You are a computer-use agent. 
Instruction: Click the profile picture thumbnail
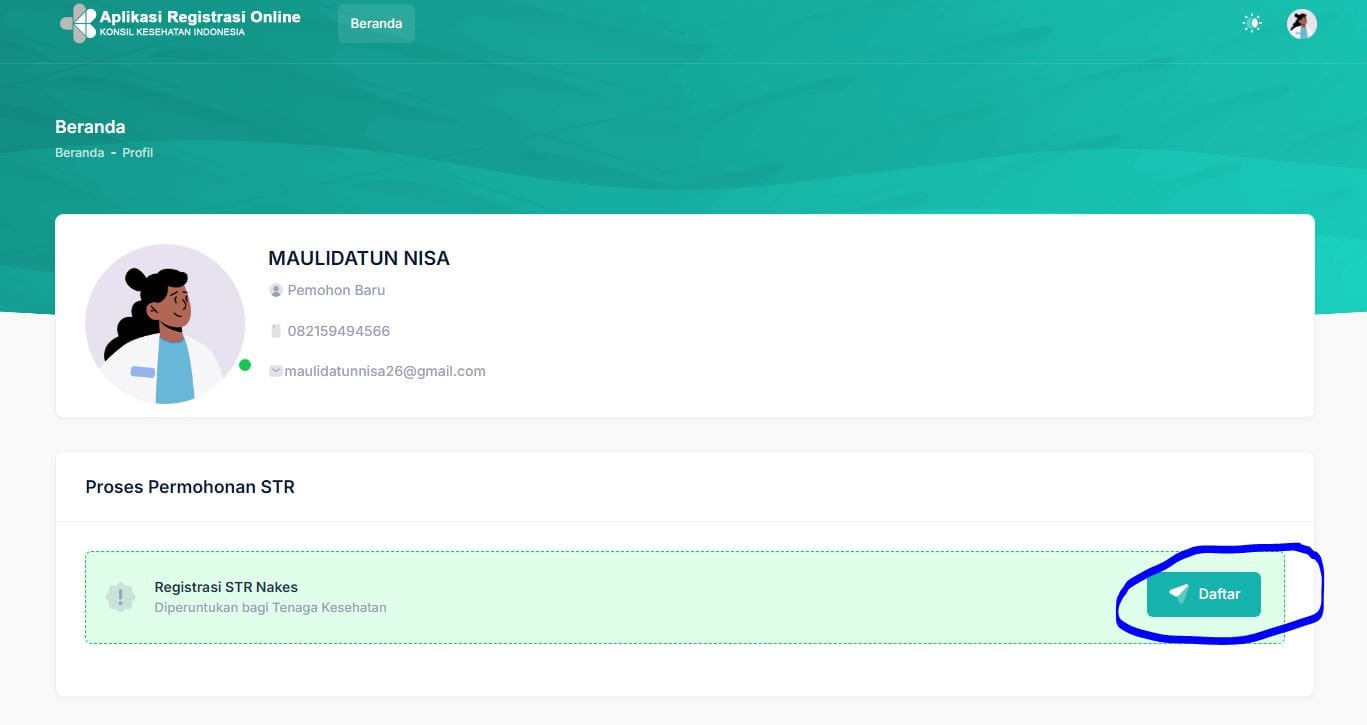[x=164, y=322]
